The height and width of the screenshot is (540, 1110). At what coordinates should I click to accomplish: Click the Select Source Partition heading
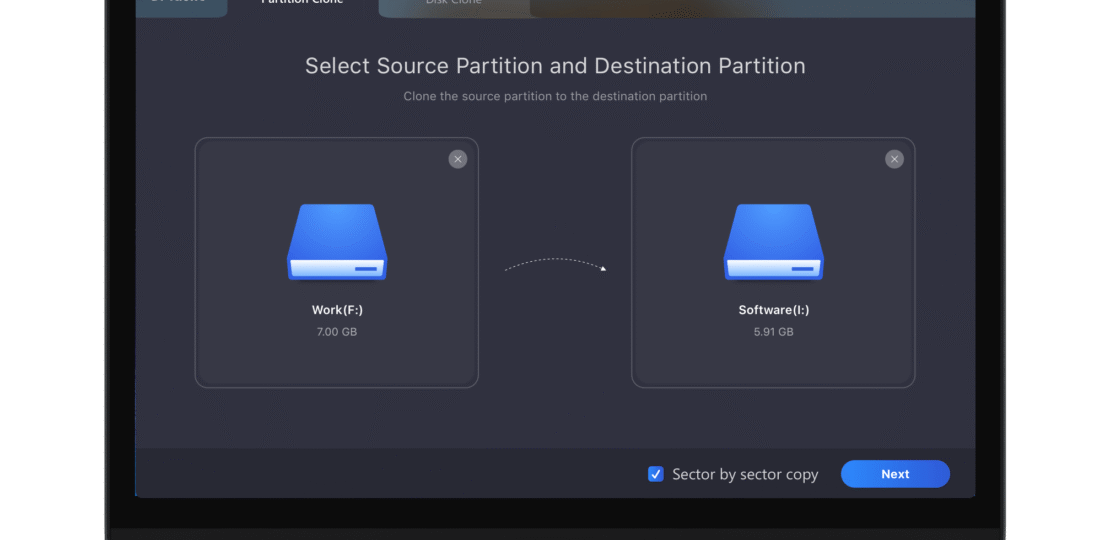pos(555,66)
